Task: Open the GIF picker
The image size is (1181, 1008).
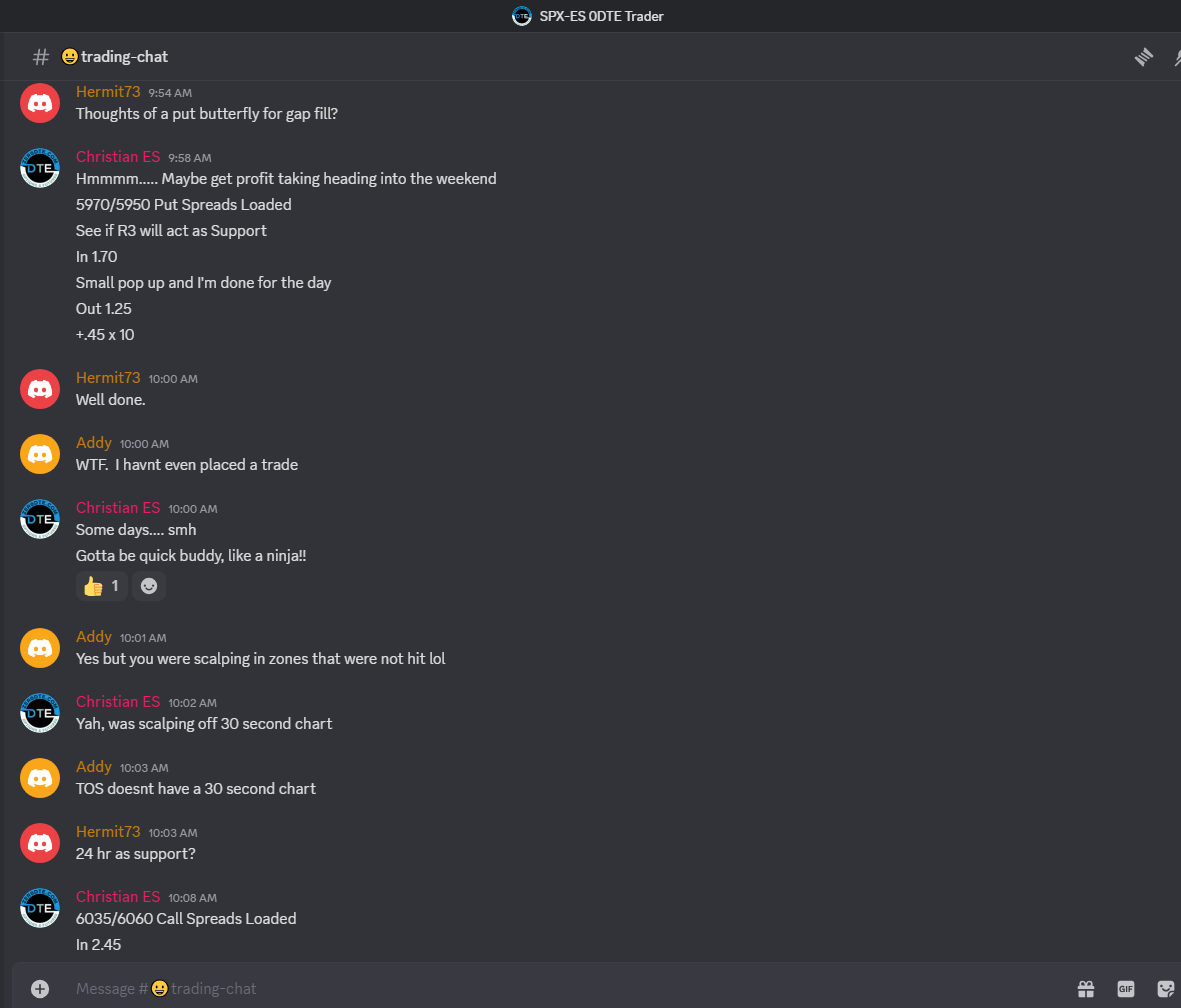Action: click(1125, 988)
